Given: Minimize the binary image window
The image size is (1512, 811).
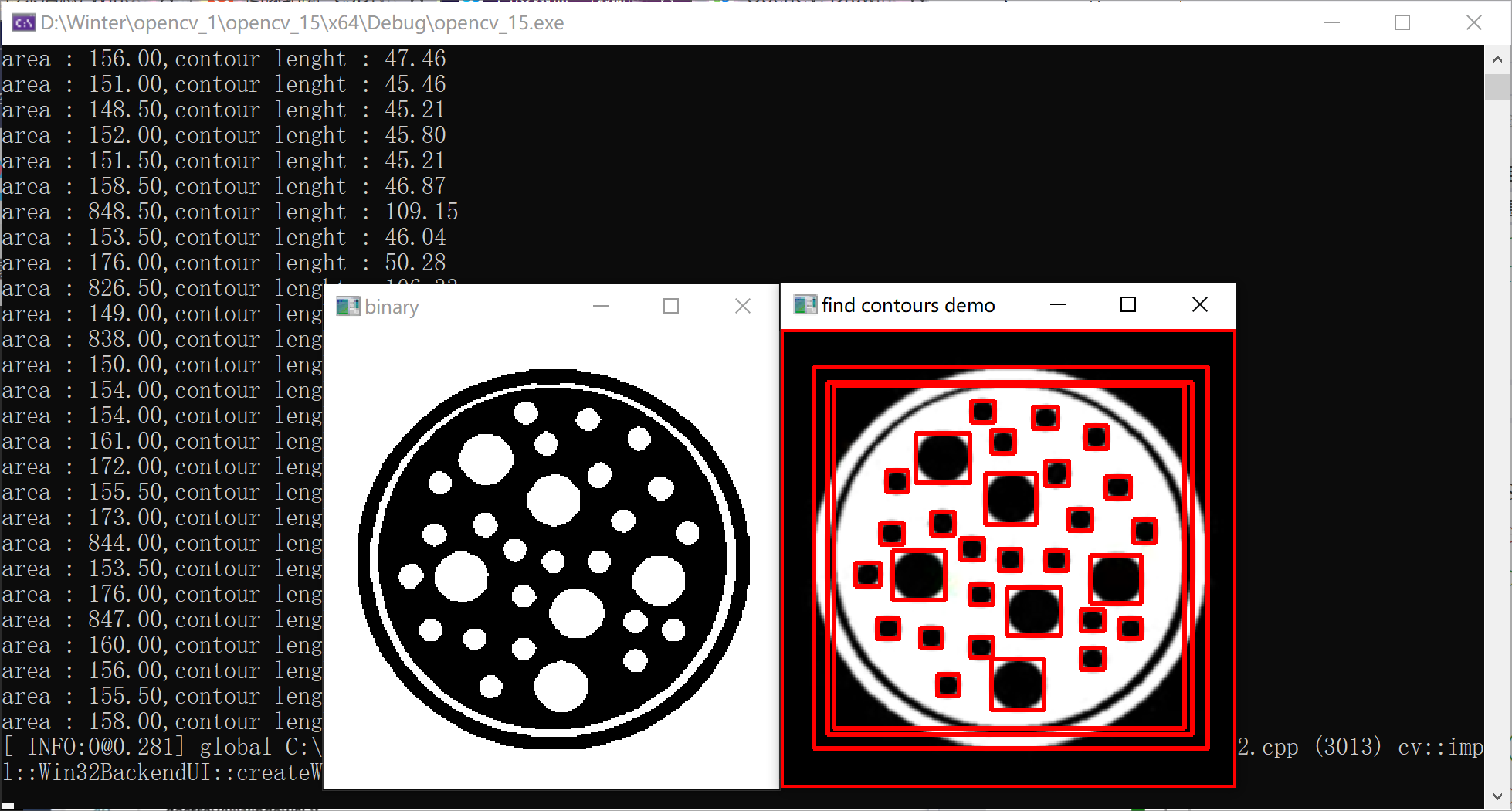Looking at the screenshot, I should tap(601, 307).
